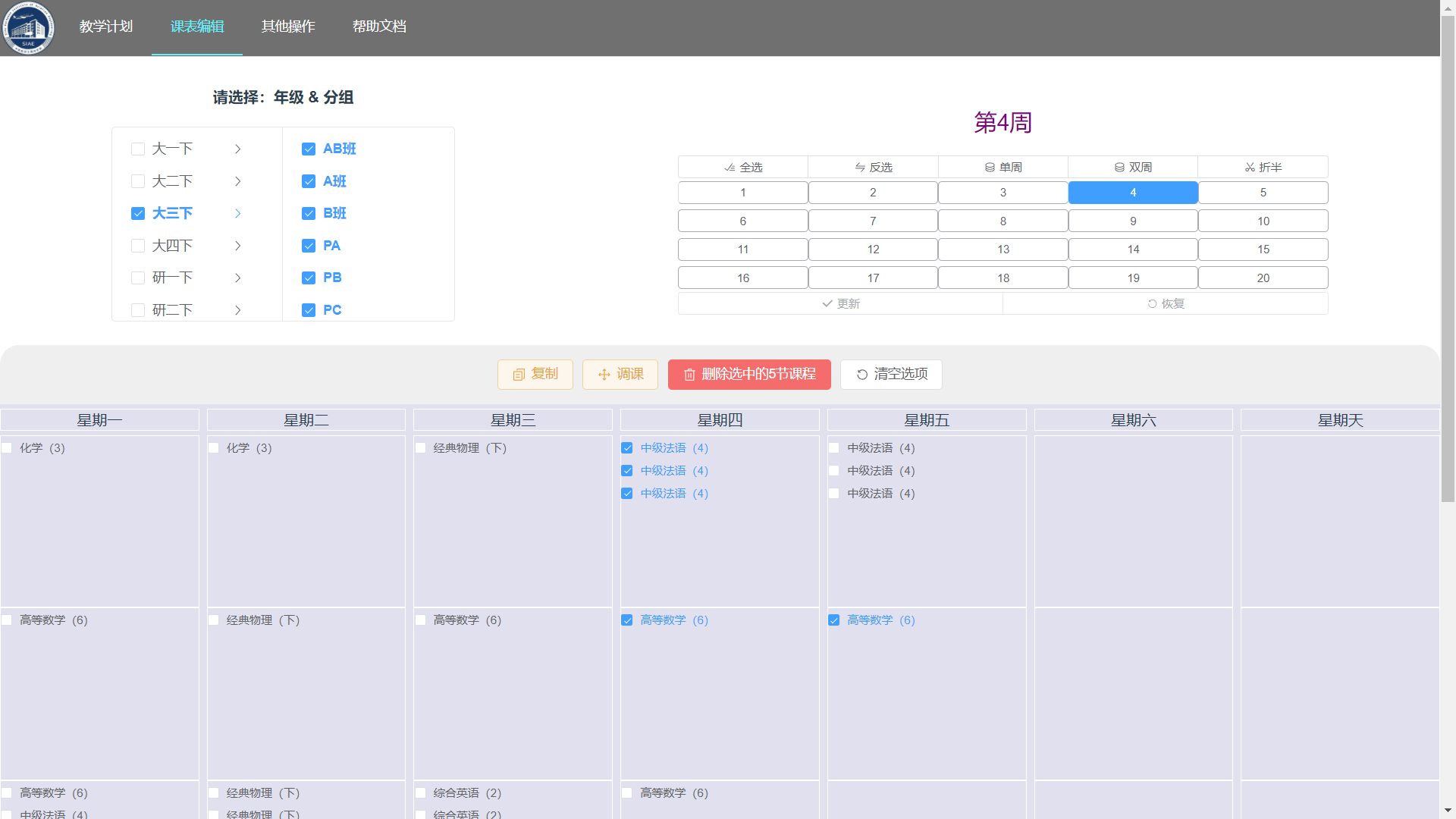Open the 其他操作 menu
1456x819 pixels.
pos(288,27)
